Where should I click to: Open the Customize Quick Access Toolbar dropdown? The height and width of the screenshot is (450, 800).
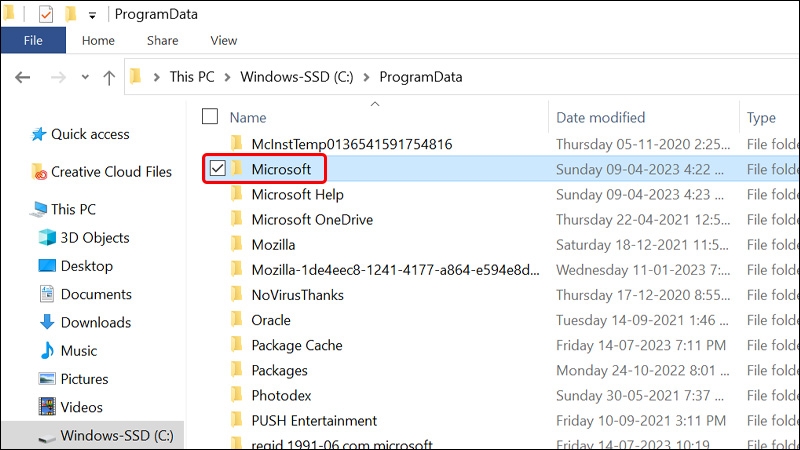coord(92,16)
